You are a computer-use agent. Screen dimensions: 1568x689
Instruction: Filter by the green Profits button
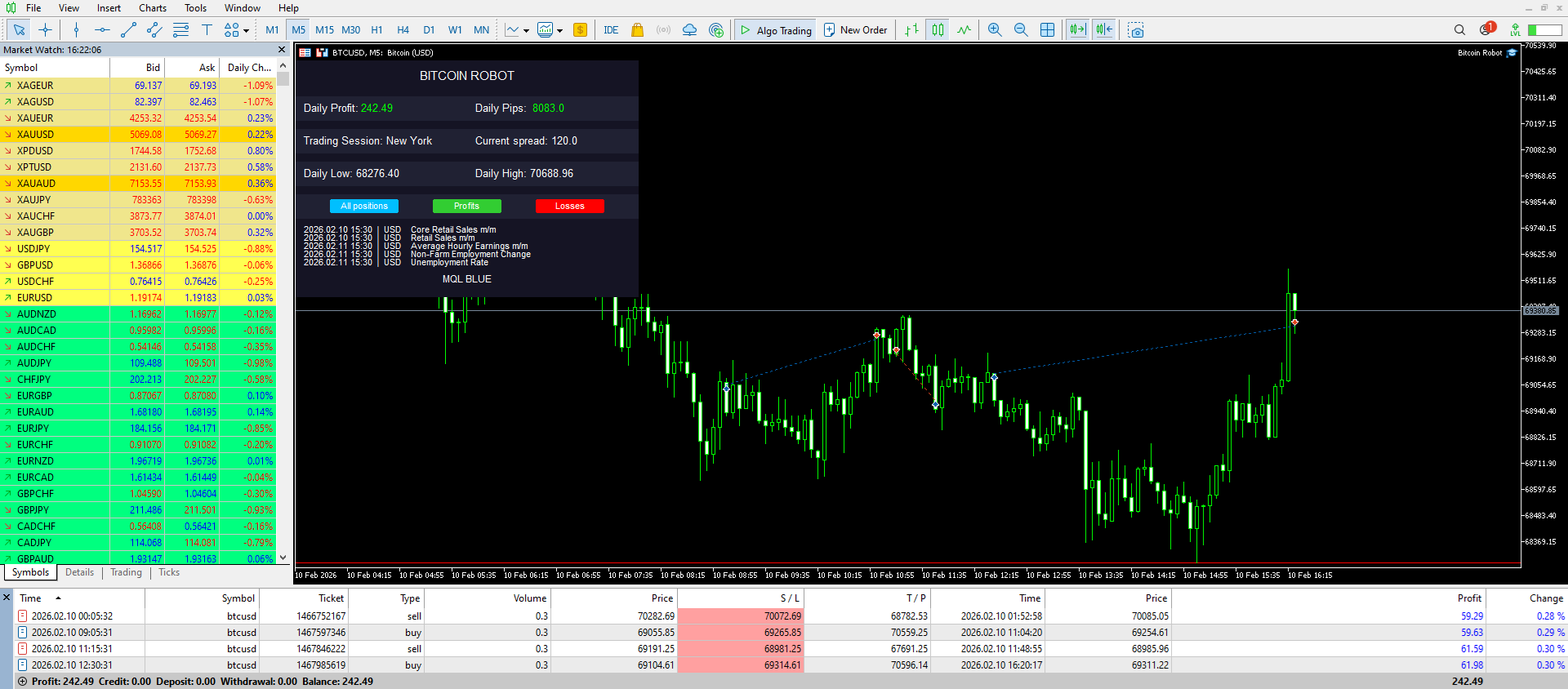pos(466,206)
